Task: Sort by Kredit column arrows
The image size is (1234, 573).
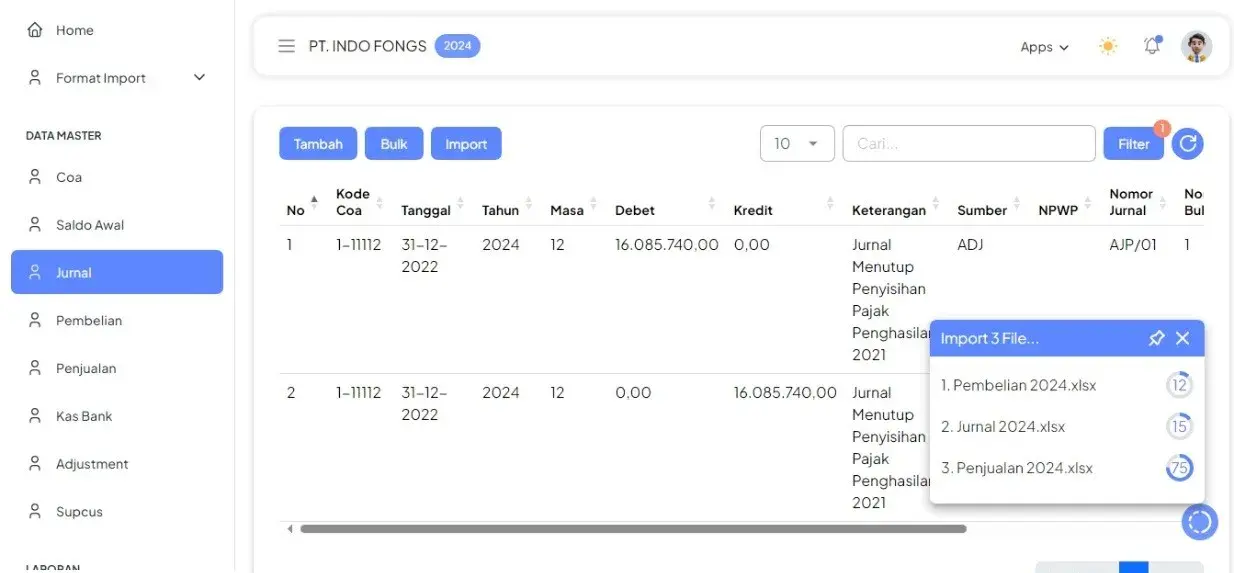Action: click(x=830, y=203)
